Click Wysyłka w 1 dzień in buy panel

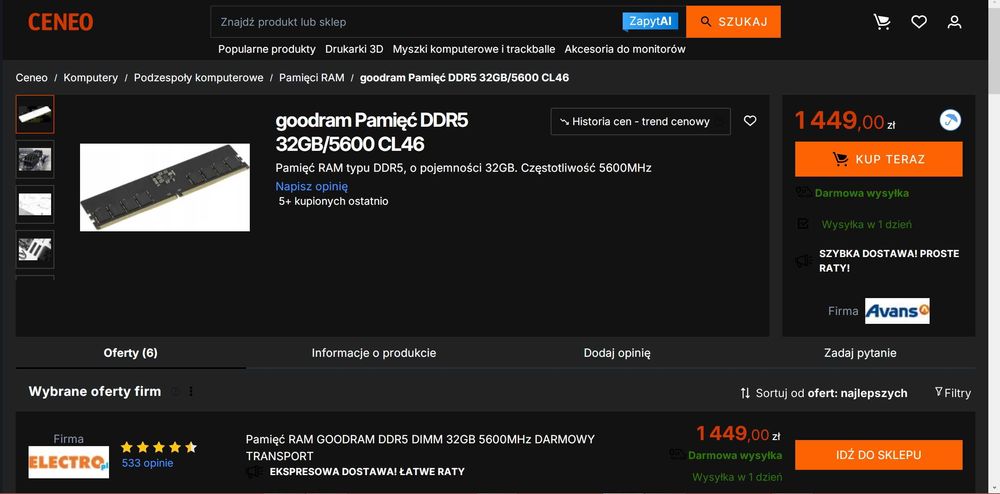866,224
